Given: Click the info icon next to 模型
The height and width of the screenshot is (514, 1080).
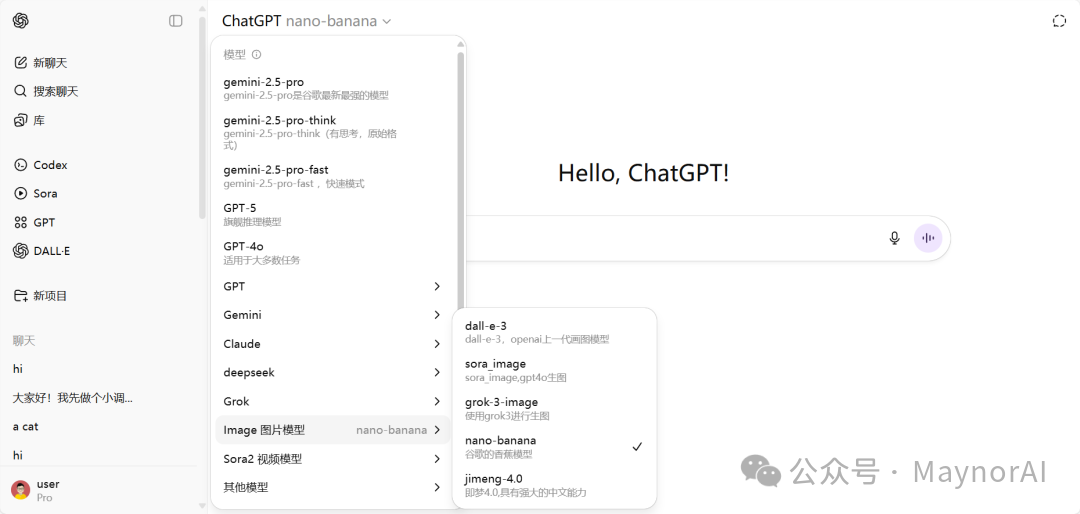Looking at the screenshot, I should 256,54.
